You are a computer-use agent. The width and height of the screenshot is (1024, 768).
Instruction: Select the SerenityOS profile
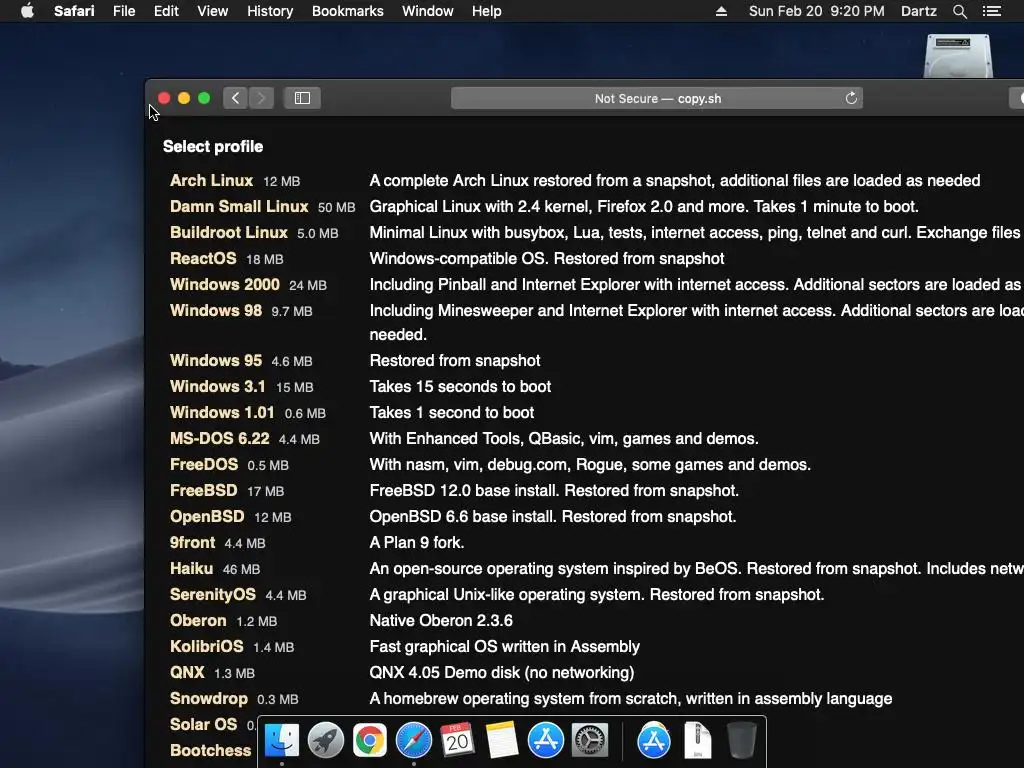(213, 595)
